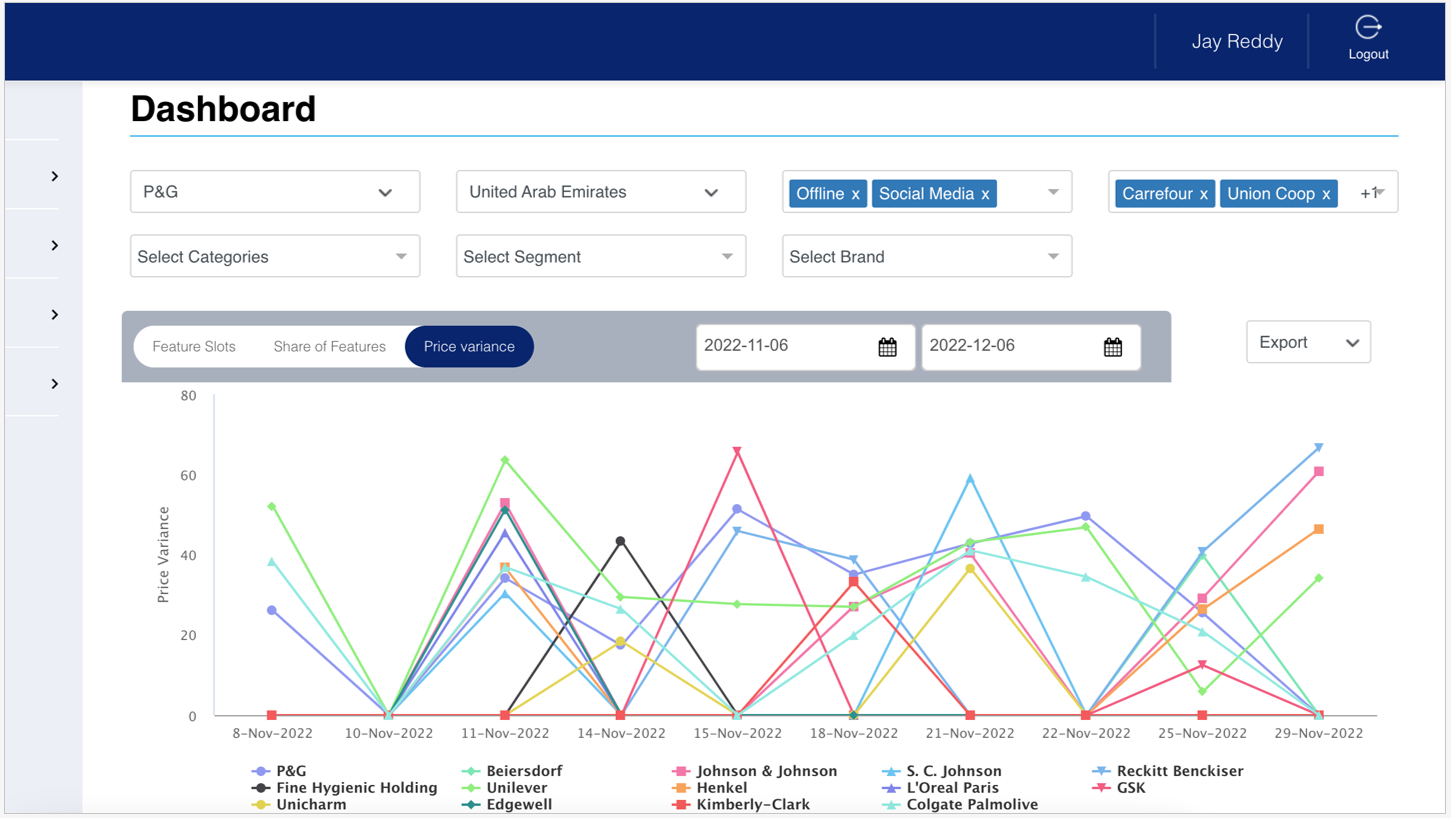Click the Jay Reddy user name

(x=1236, y=42)
